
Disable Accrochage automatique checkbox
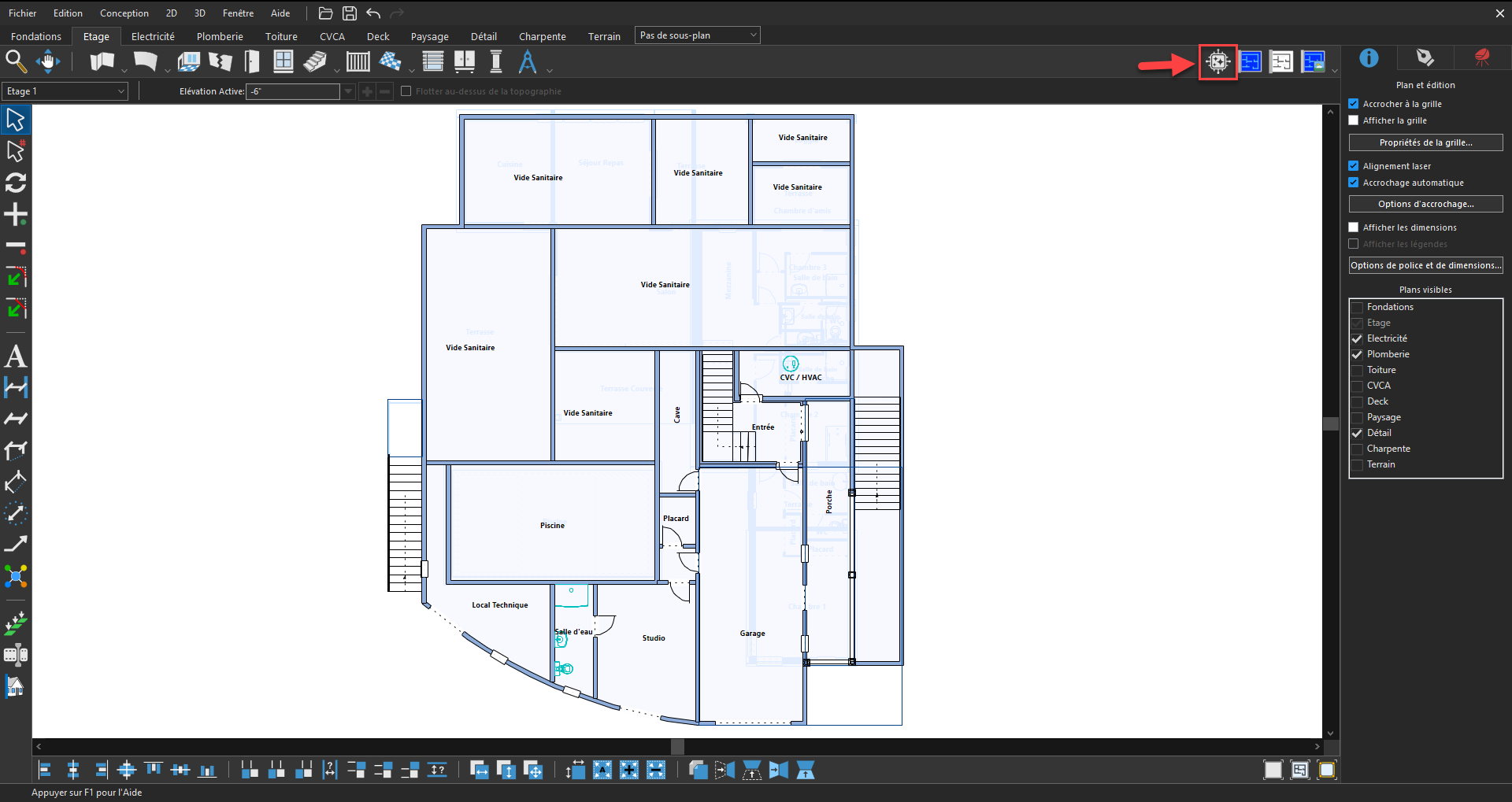tap(1353, 183)
